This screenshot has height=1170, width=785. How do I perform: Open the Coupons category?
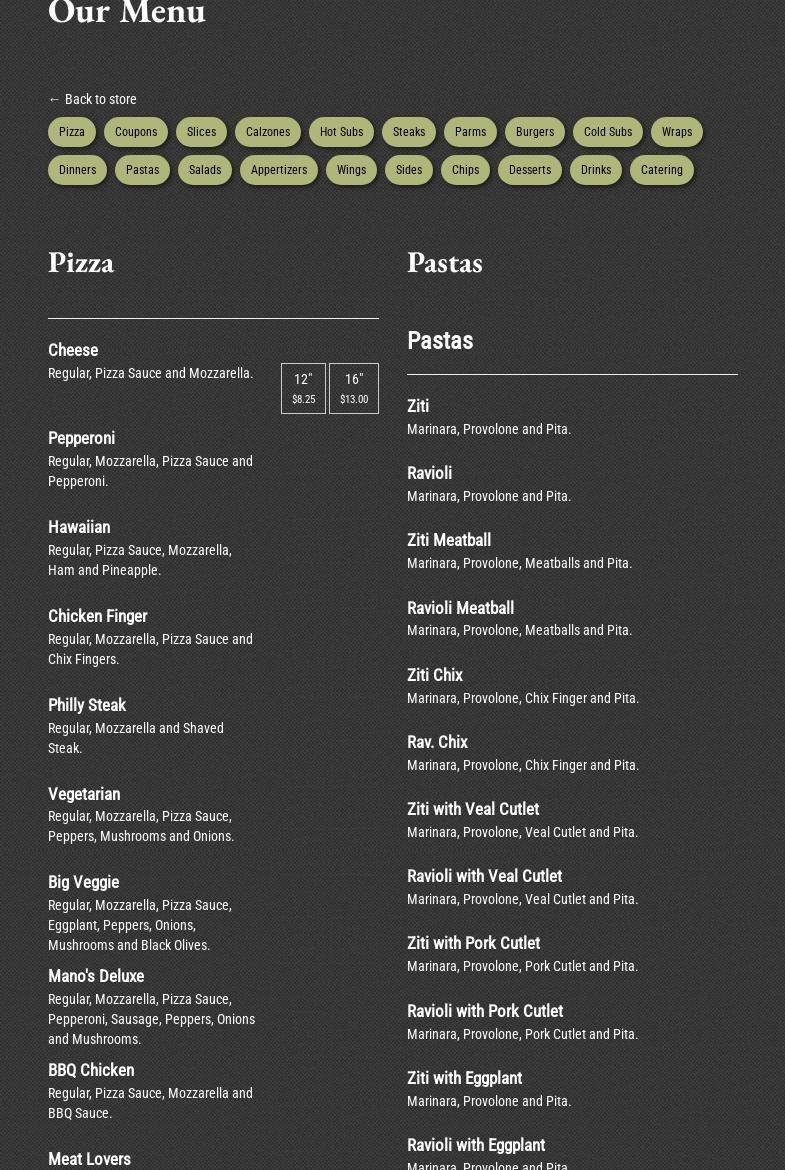tap(136, 132)
